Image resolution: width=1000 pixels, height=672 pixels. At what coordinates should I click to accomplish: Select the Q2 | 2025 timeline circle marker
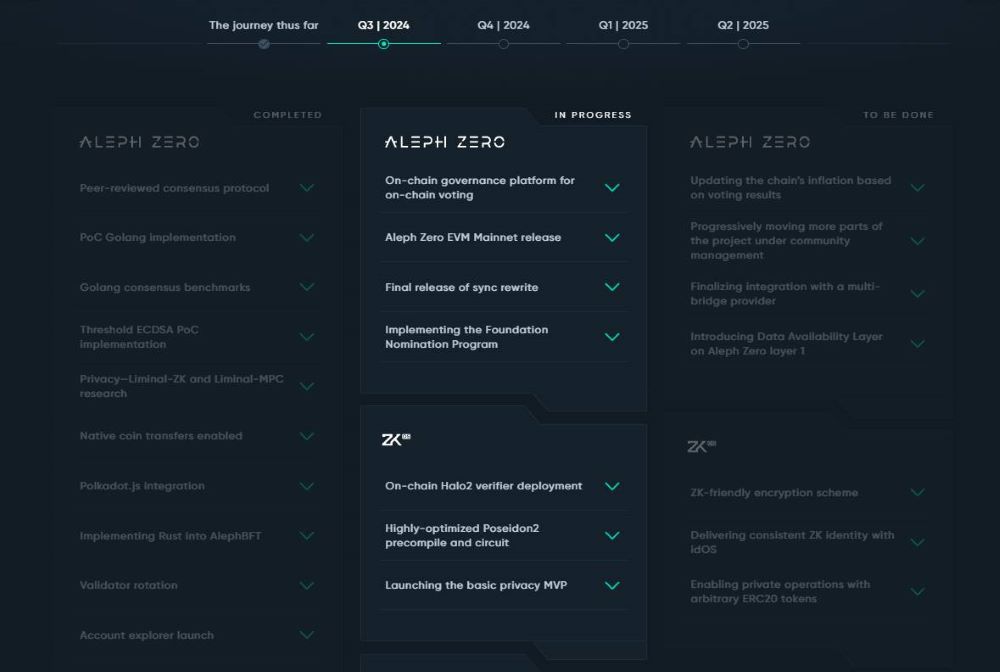(743, 44)
